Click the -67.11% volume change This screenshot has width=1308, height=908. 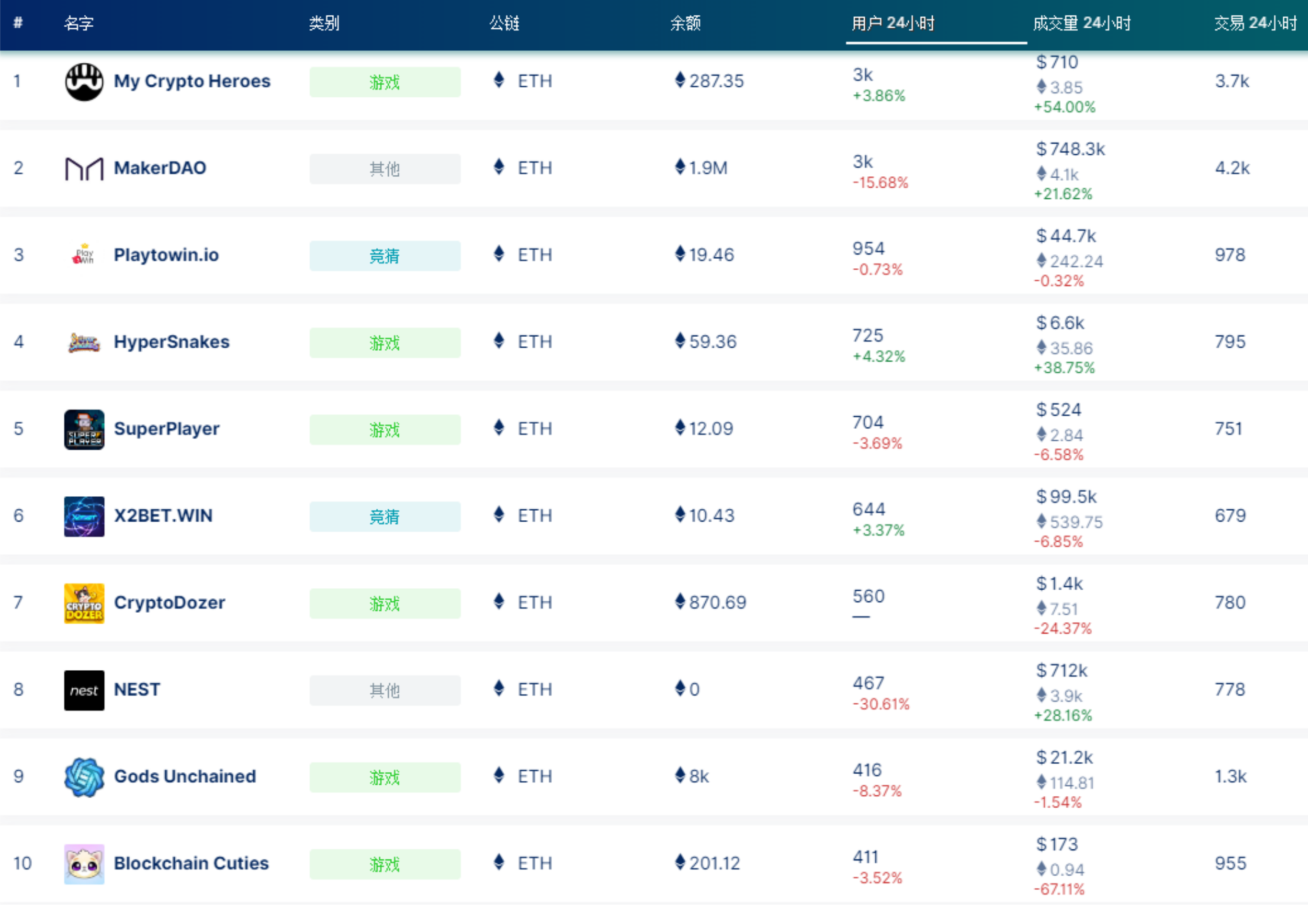click(1062, 889)
